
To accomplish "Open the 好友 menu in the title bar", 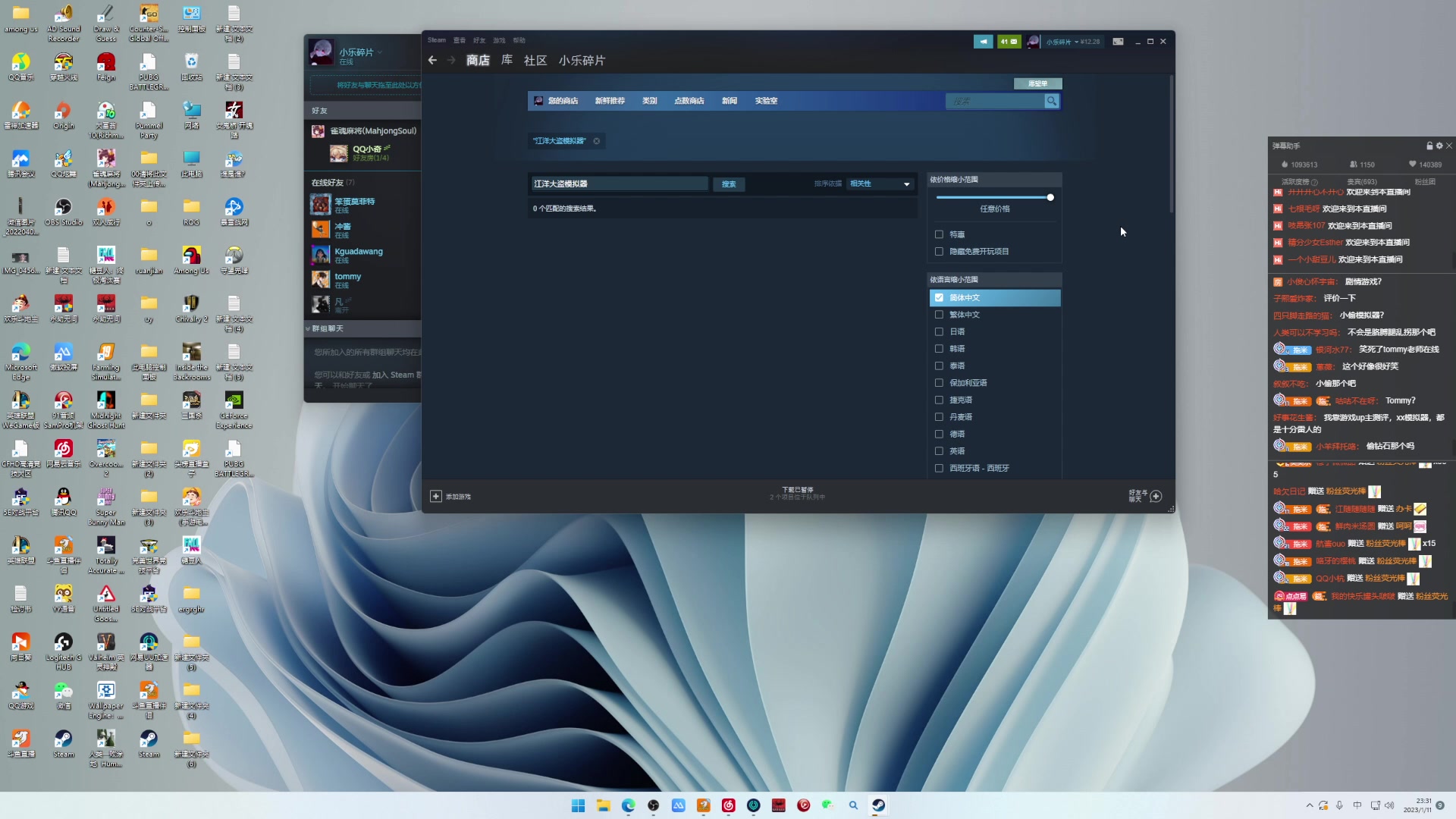I will [x=479, y=40].
